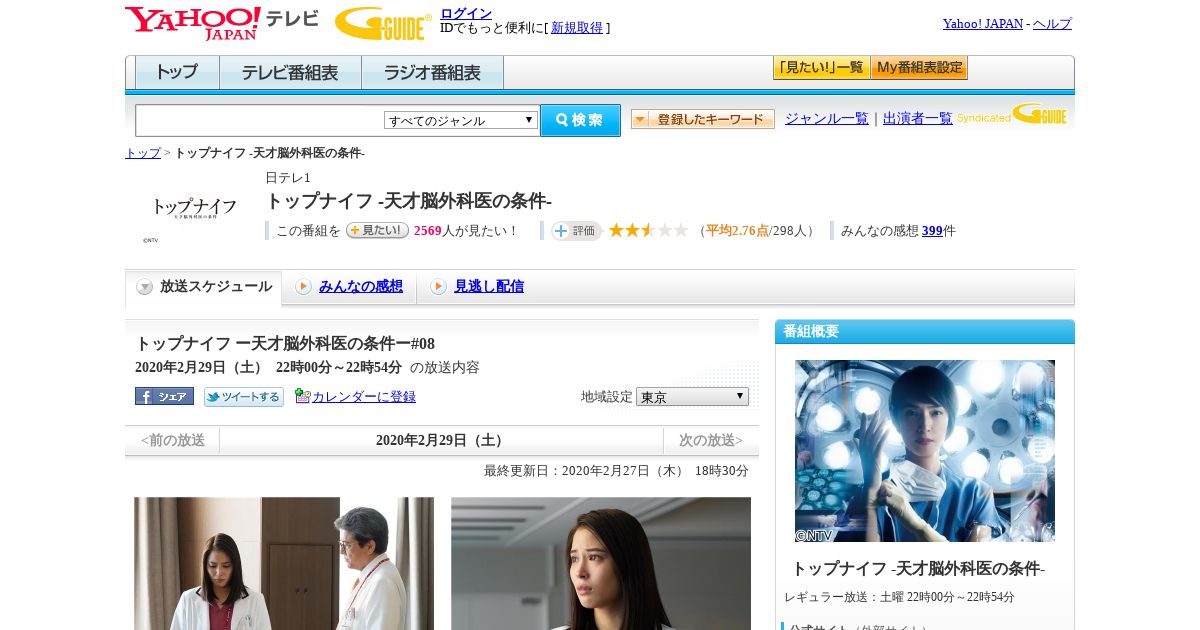Expand the 登録したキーワード dropdown
This screenshot has width=1200, height=630.
point(703,119)
